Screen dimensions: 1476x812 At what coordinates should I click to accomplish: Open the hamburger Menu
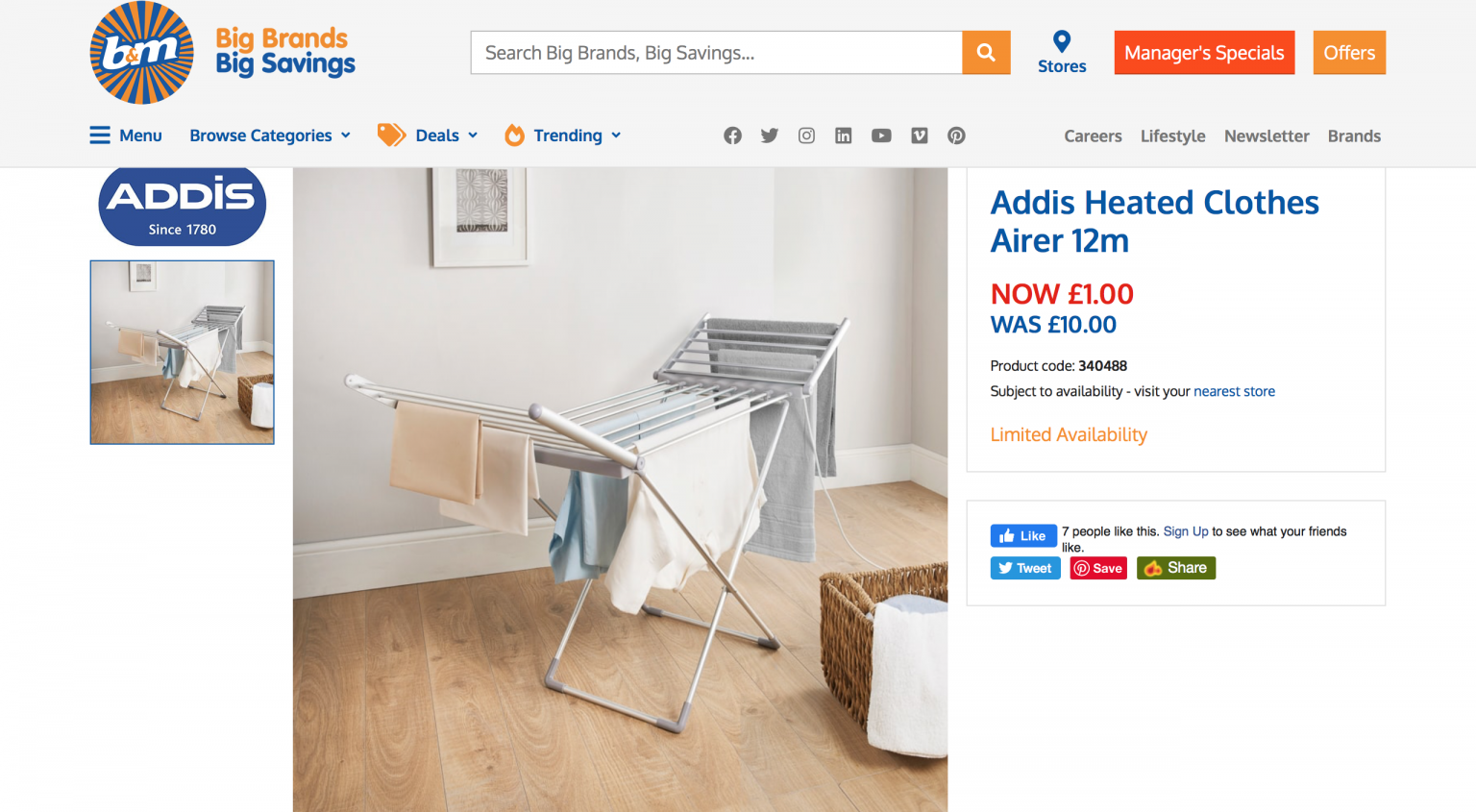pos(126,135)
